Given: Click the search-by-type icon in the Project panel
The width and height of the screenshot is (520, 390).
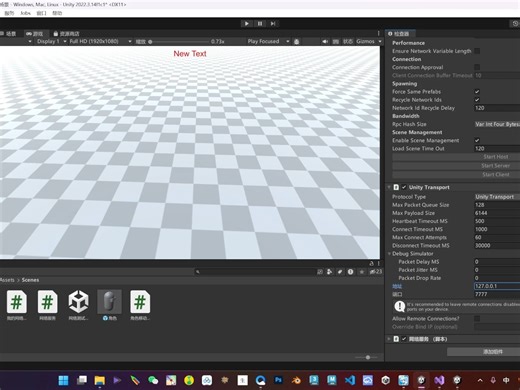Looking at the screenshot, I should (330, 272).
